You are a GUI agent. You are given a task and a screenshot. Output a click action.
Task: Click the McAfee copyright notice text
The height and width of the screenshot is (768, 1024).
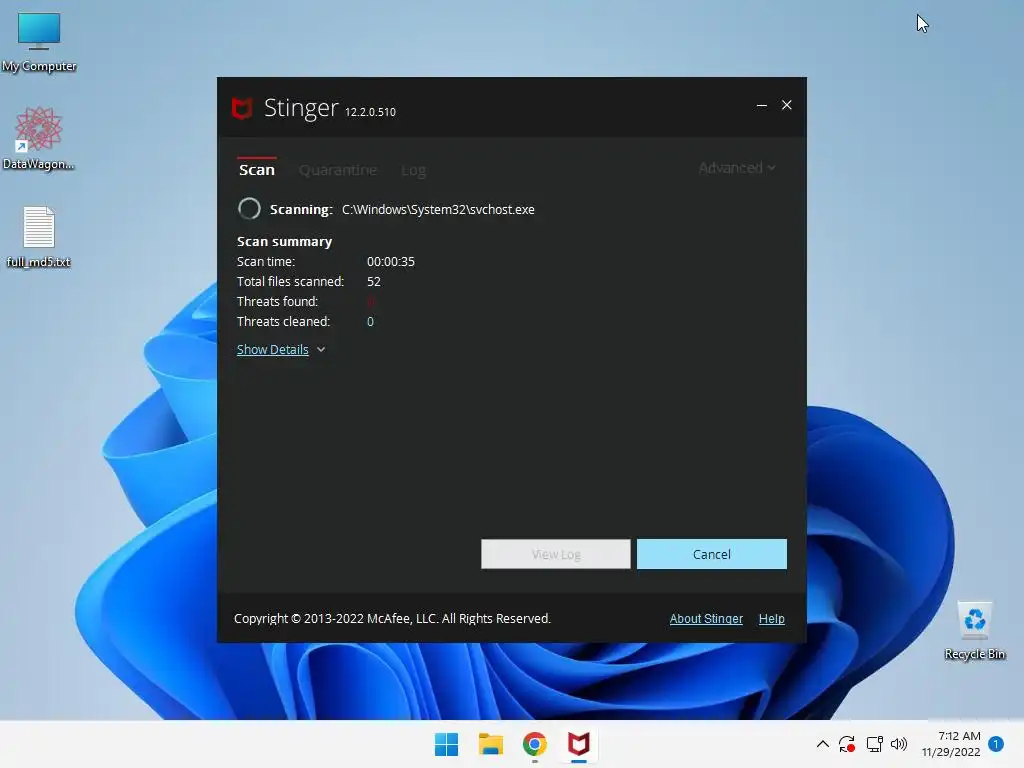point(392,618)
